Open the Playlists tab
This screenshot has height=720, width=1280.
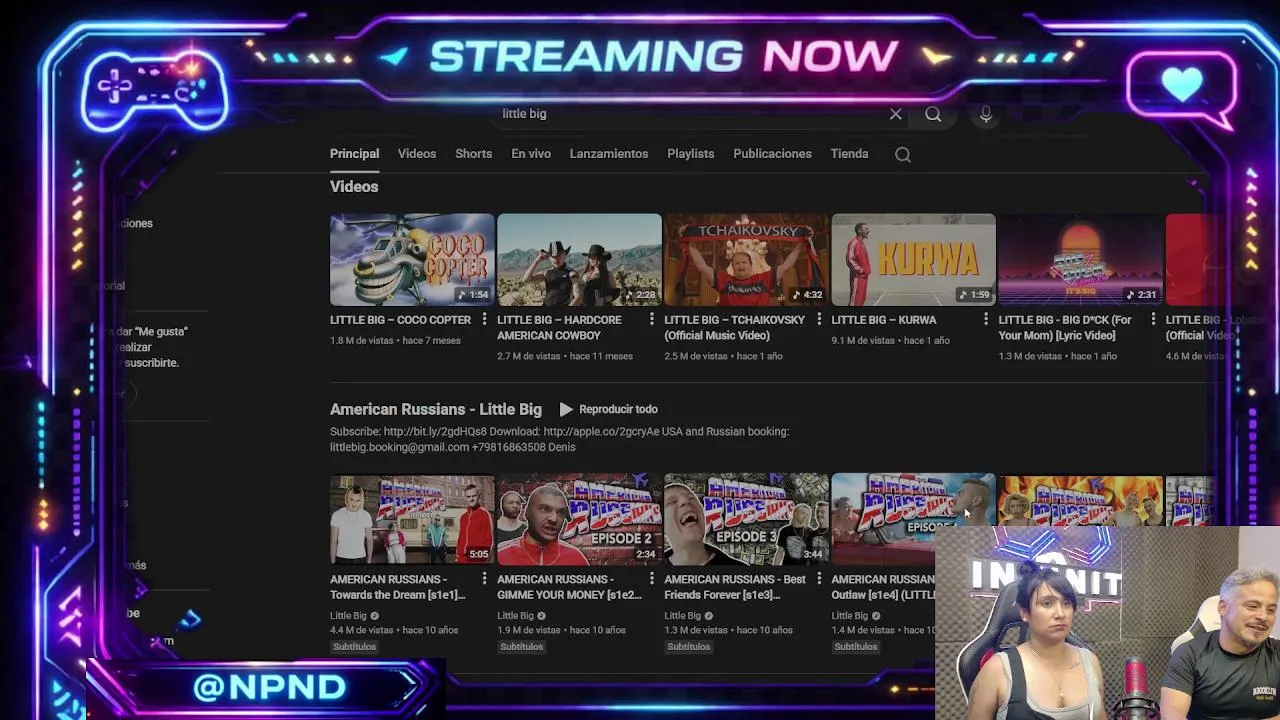[x=691, y=154]
